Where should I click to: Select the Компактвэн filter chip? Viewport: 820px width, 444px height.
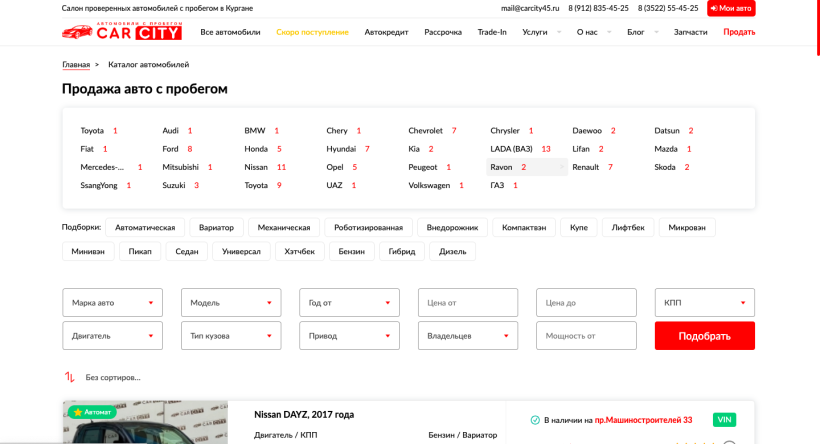(x=524, y=227)
